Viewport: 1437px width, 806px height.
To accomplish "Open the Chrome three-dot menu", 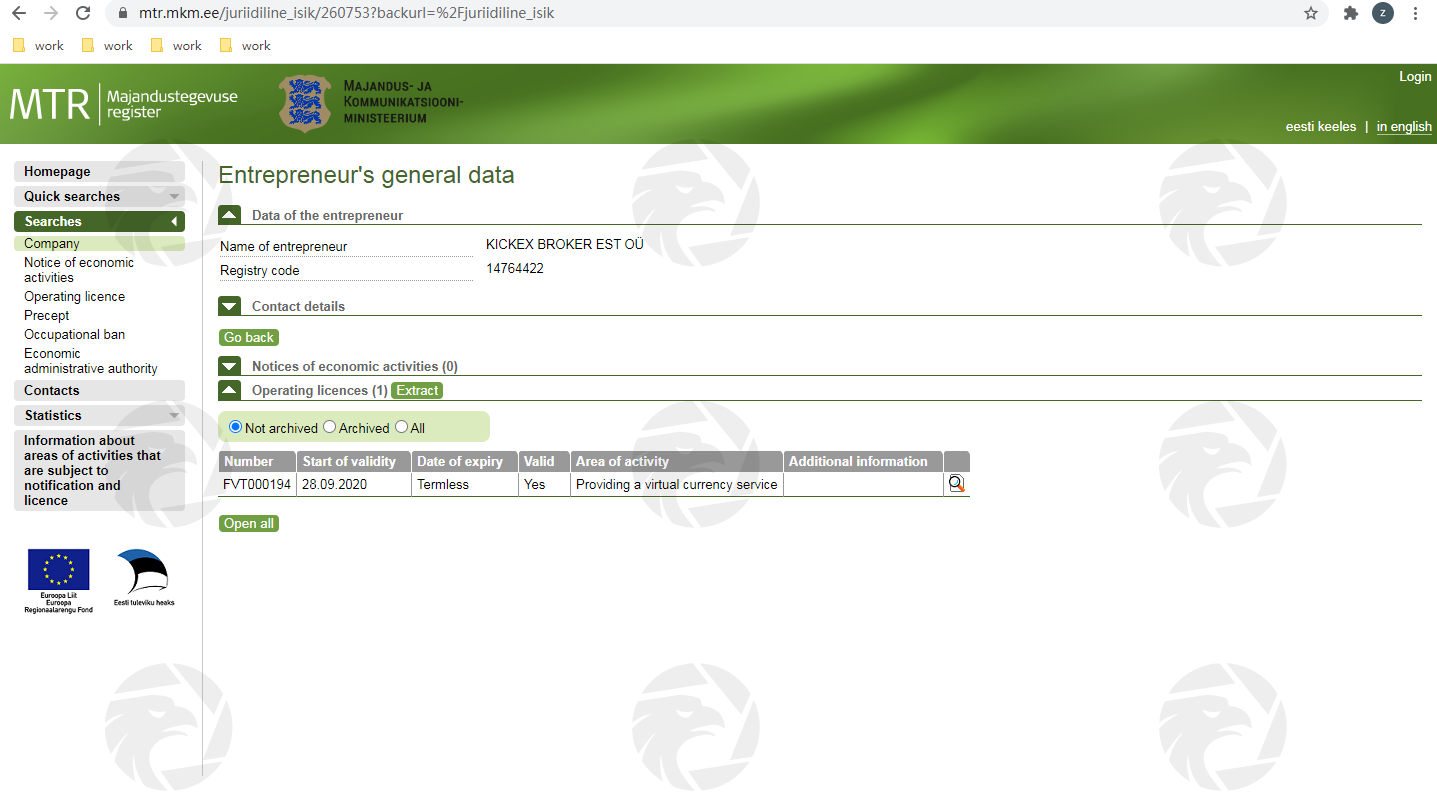I will pyautogui.click(x=1415, y=13).
